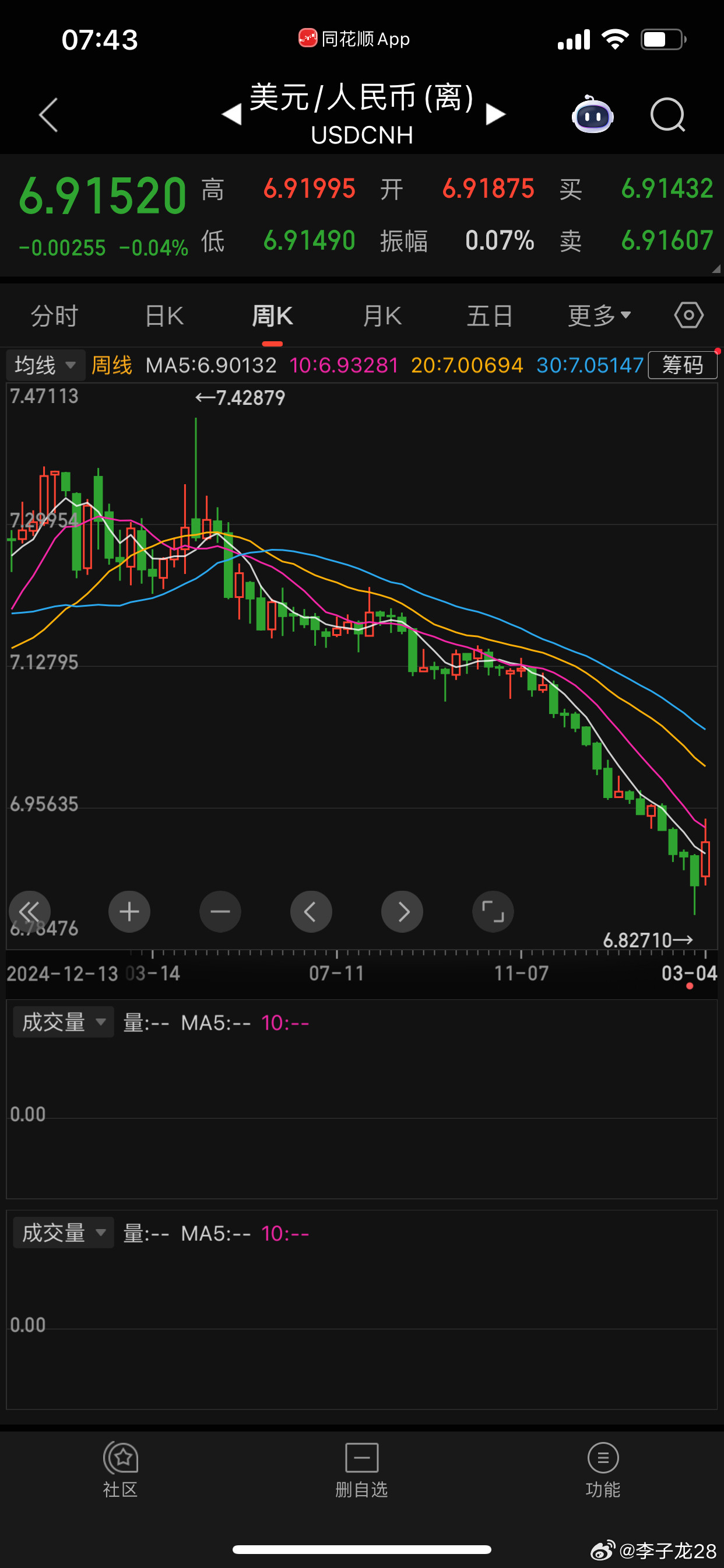Tap the MA10 6.93281 label

click(x=344, y=365)
